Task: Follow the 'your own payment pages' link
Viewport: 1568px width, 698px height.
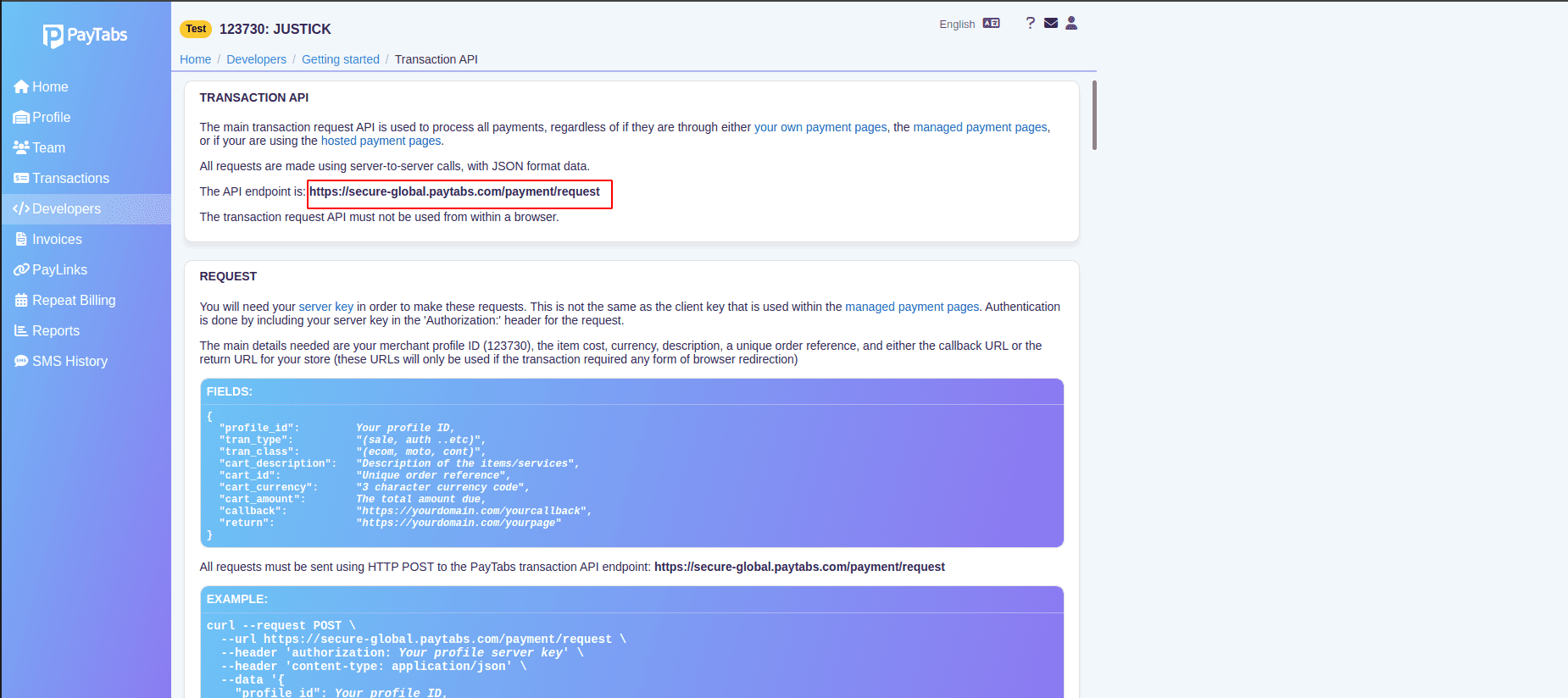Action: pos(820,127)
